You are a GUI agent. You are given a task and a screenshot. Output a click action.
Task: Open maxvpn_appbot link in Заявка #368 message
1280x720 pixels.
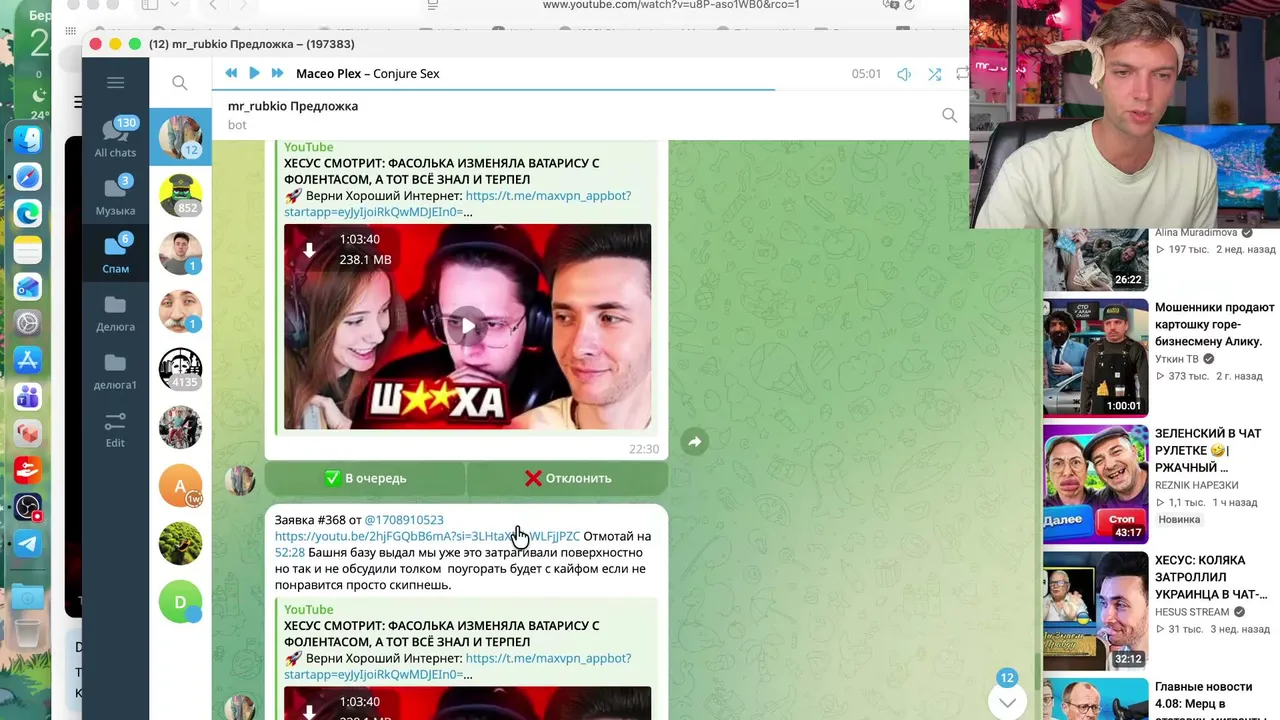tap(458, 666)
